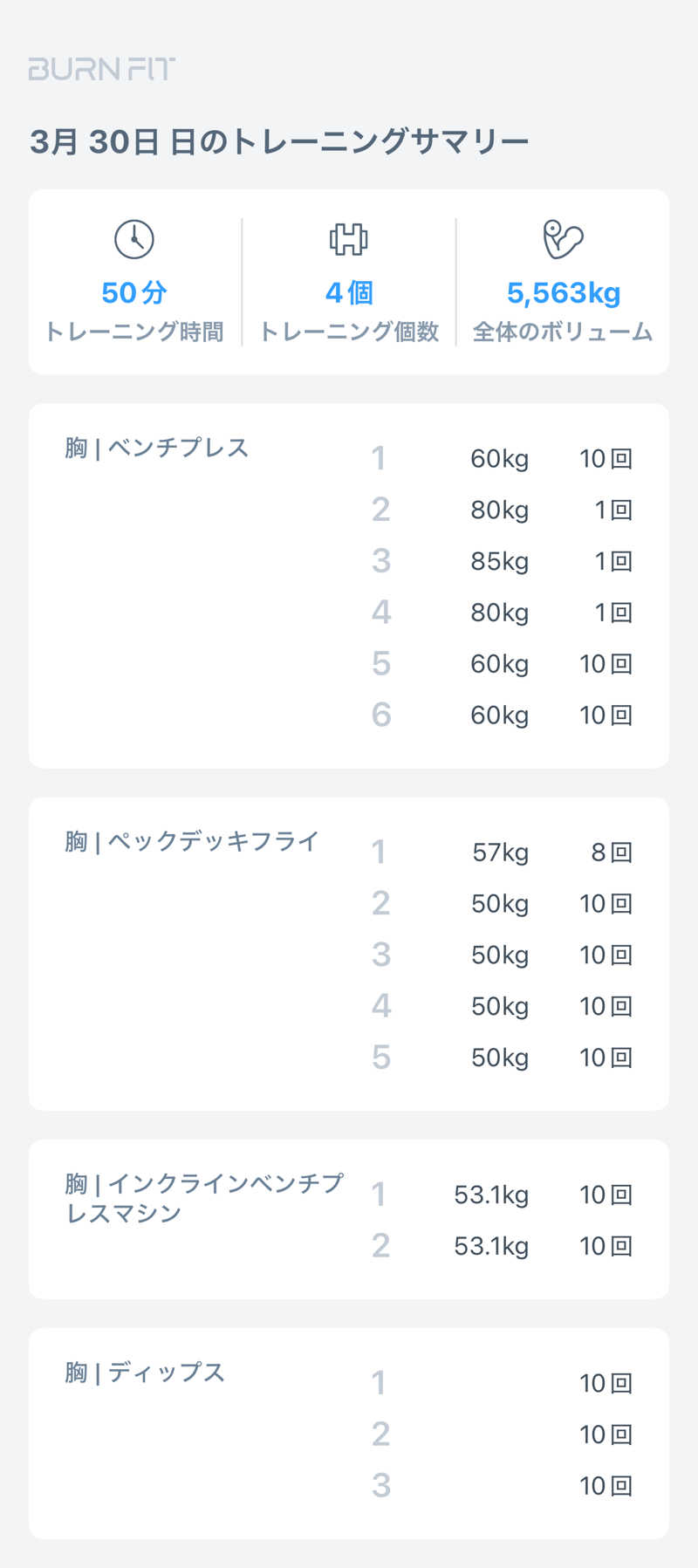Select set number 5 of ペックデッキフライ

tap(381, 1058)
